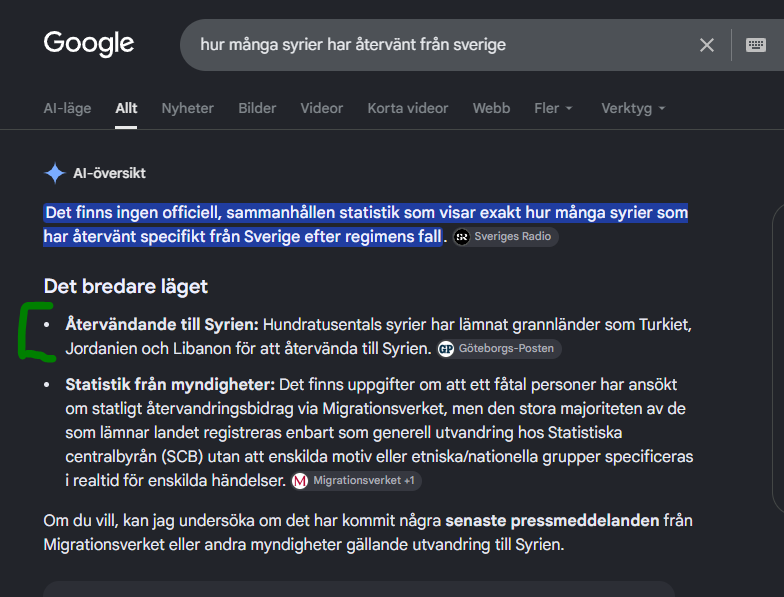Click the Sveriges Radio source icon
The image size is (784, 597).
(x=462, y=237)
